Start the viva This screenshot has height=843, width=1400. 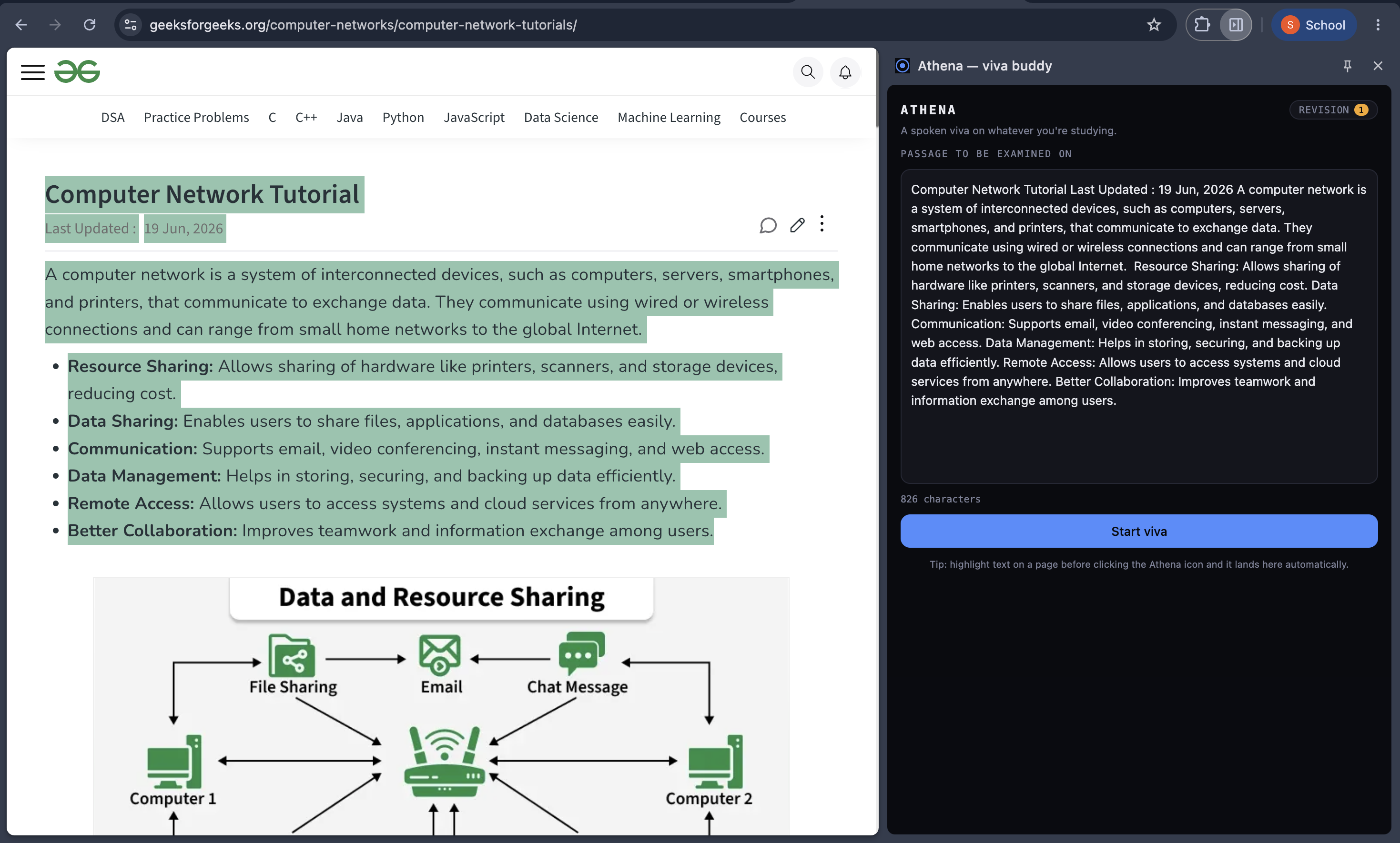[1139, 531]
